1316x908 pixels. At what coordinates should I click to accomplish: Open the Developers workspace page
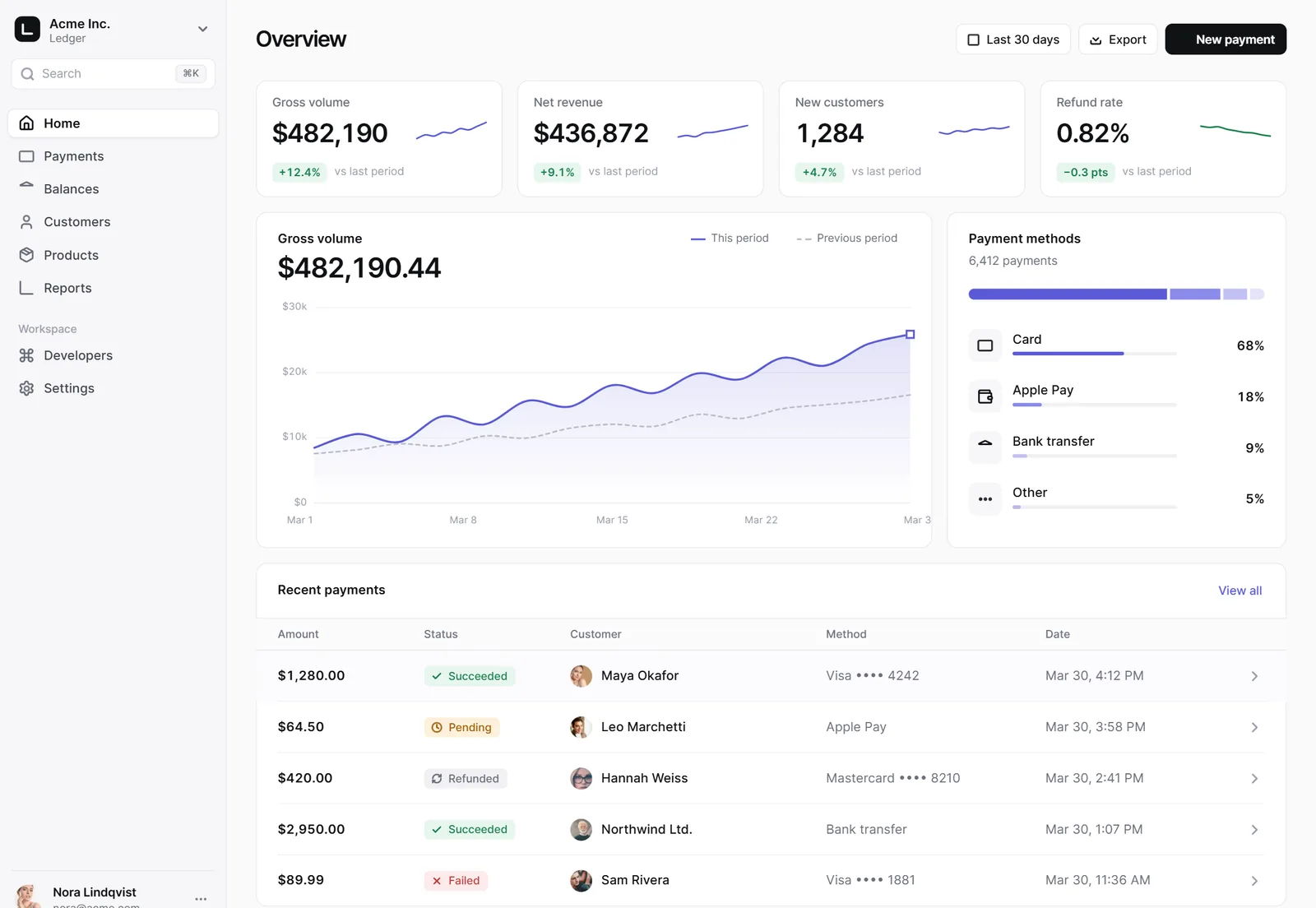point(114,355)
